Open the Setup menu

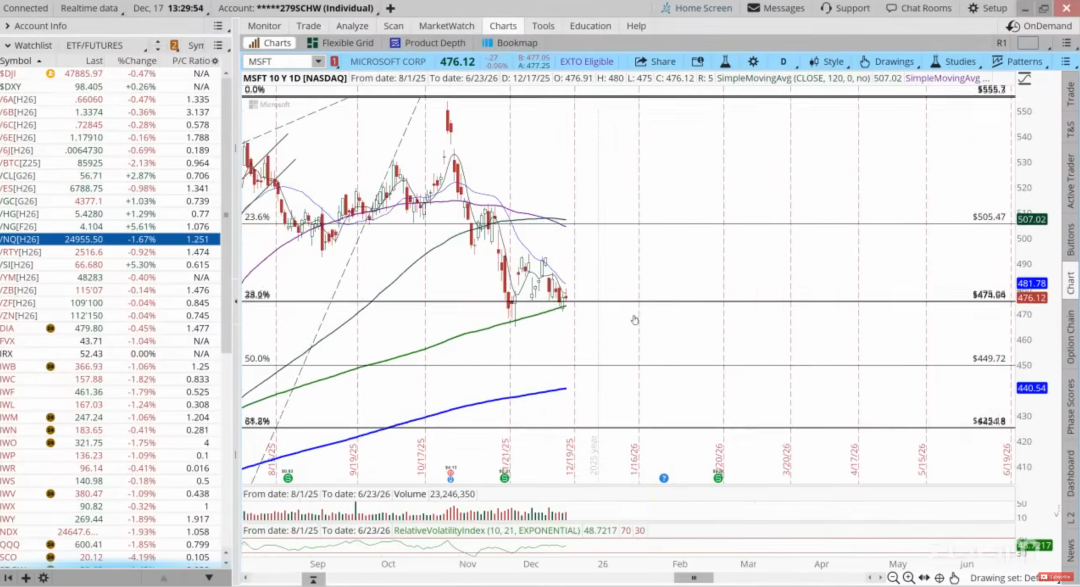click(987, 8)
